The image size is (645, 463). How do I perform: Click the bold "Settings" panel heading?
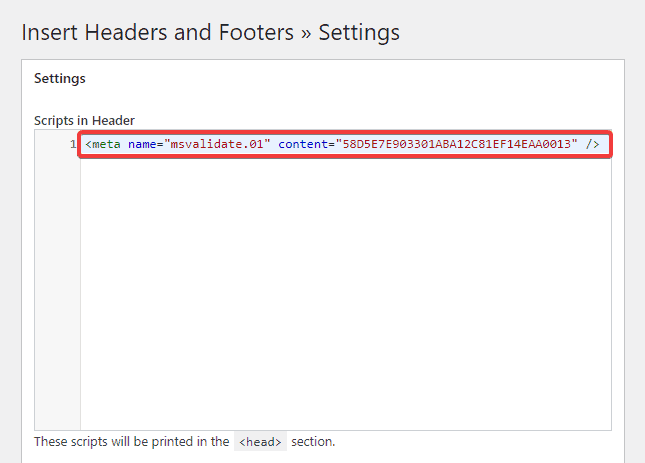coord(60,78)
